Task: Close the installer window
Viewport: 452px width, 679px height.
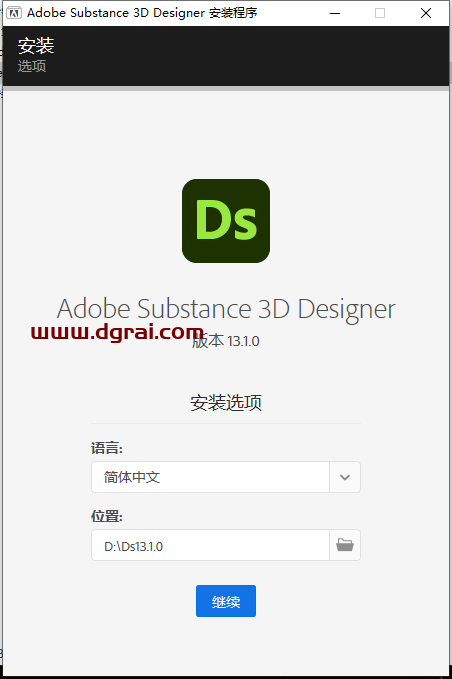Action: (x=426, y=13)
